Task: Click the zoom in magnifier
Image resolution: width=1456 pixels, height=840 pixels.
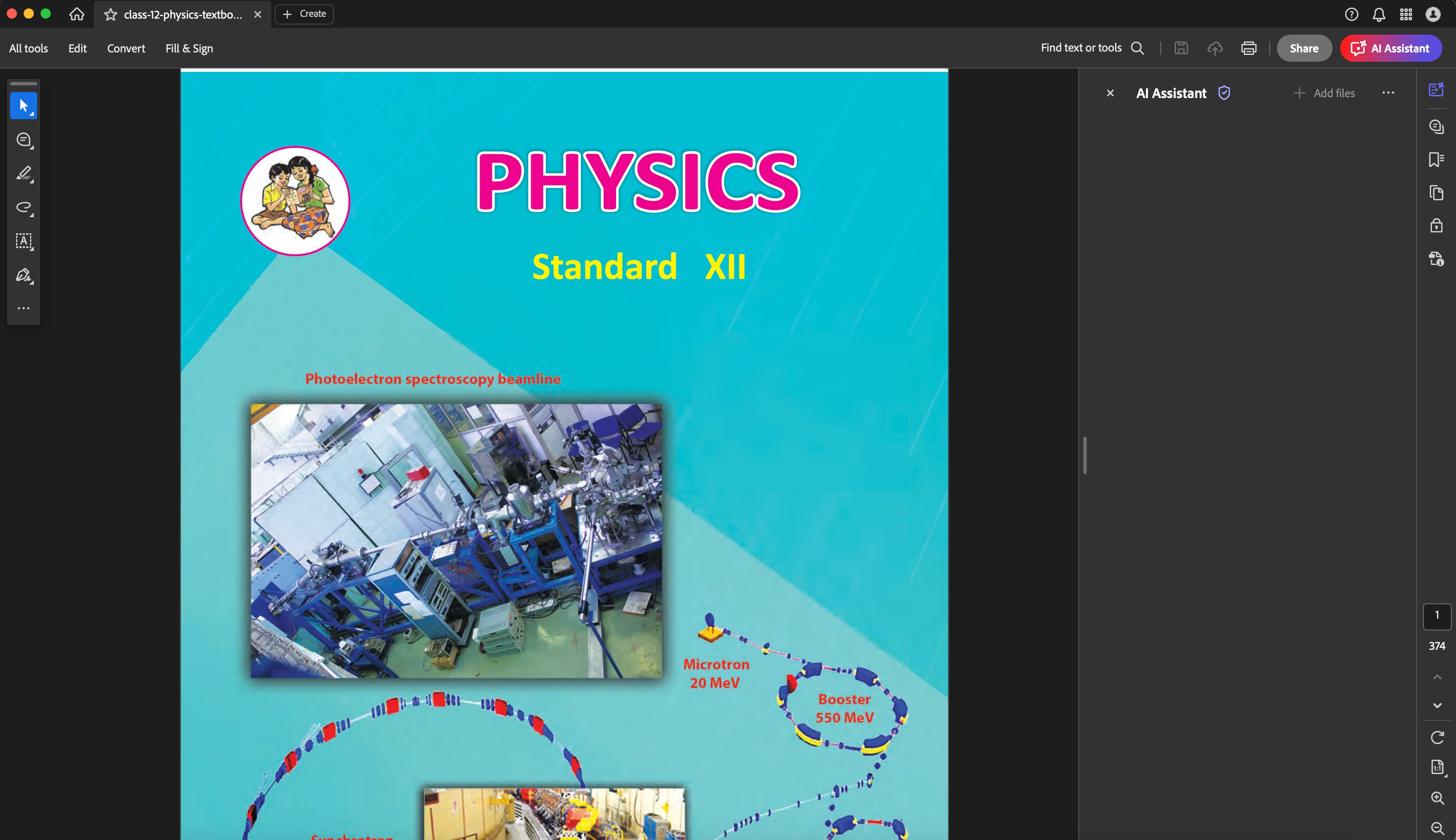Action: (1437, 798)
